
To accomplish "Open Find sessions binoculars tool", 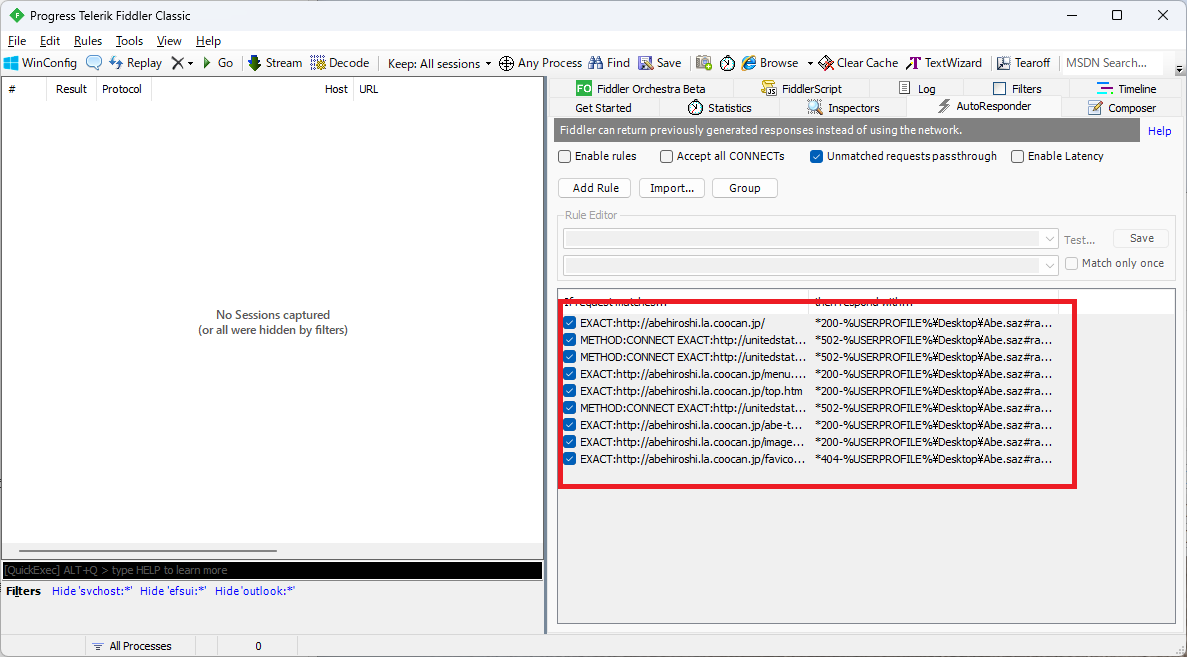I will click(x=609, y=63).
